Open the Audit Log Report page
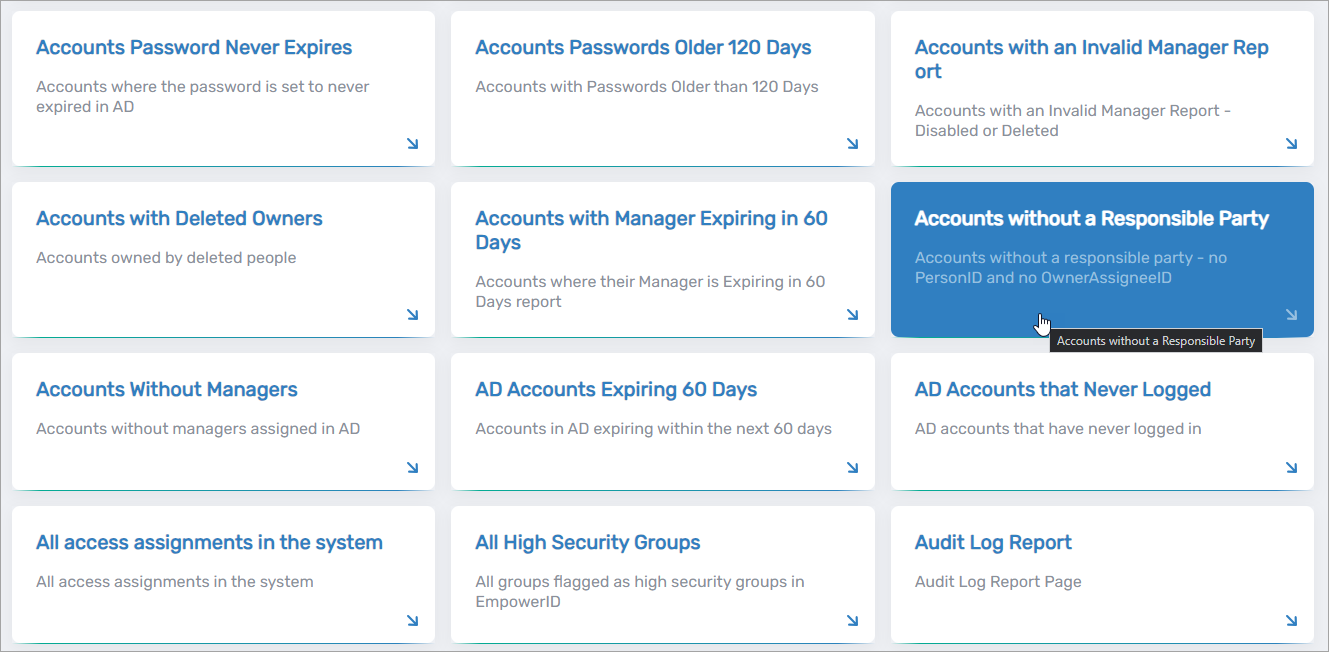Image resolution: width=1329 pixels, height=652 pixels. pos(992,542)
